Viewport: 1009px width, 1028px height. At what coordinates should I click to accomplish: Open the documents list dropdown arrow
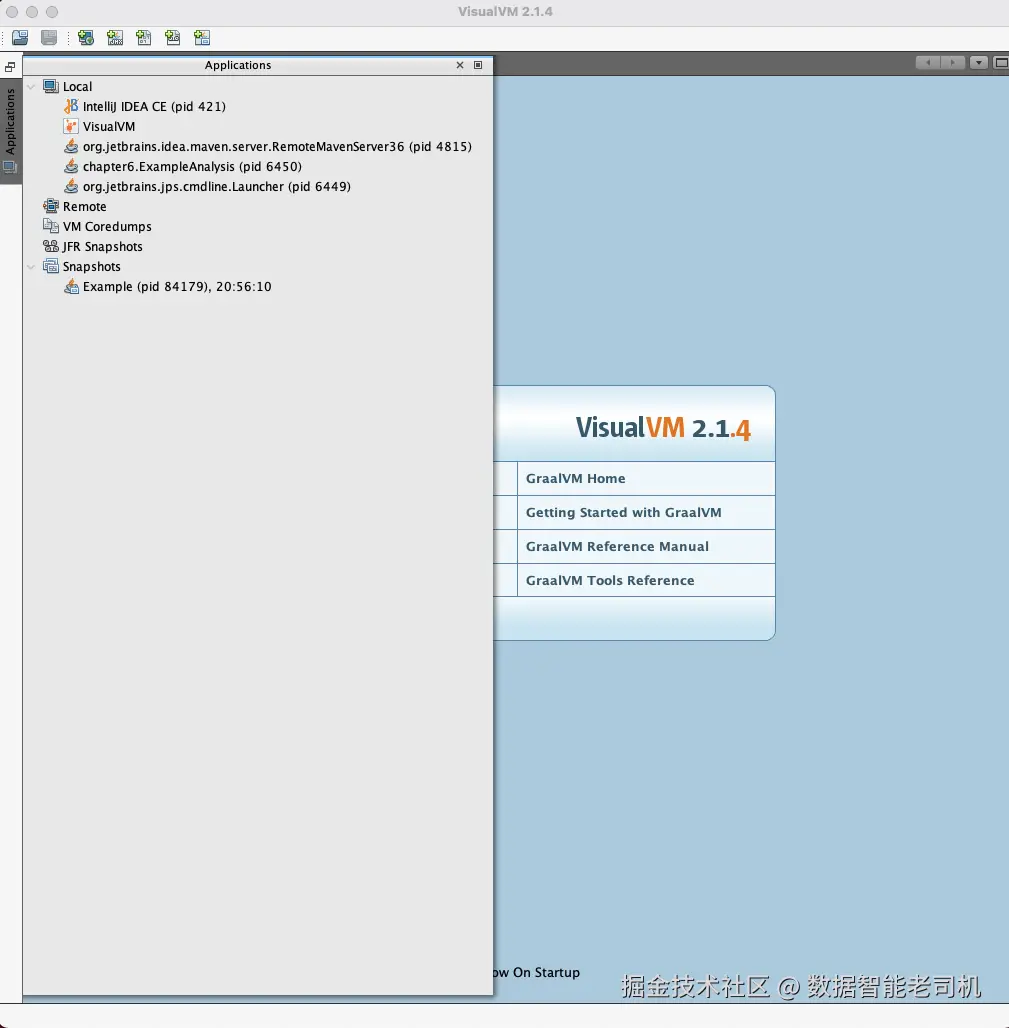[979, 63]
